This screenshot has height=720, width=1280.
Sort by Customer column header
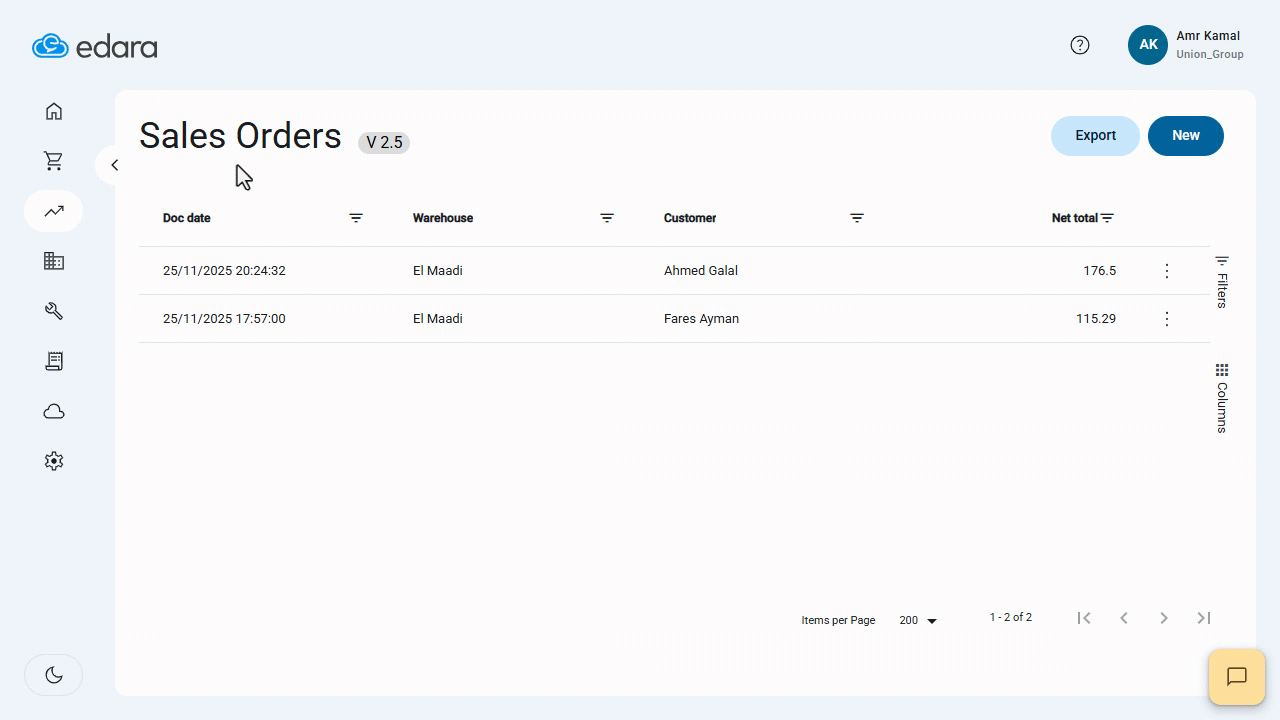click(x=690, y=218)
